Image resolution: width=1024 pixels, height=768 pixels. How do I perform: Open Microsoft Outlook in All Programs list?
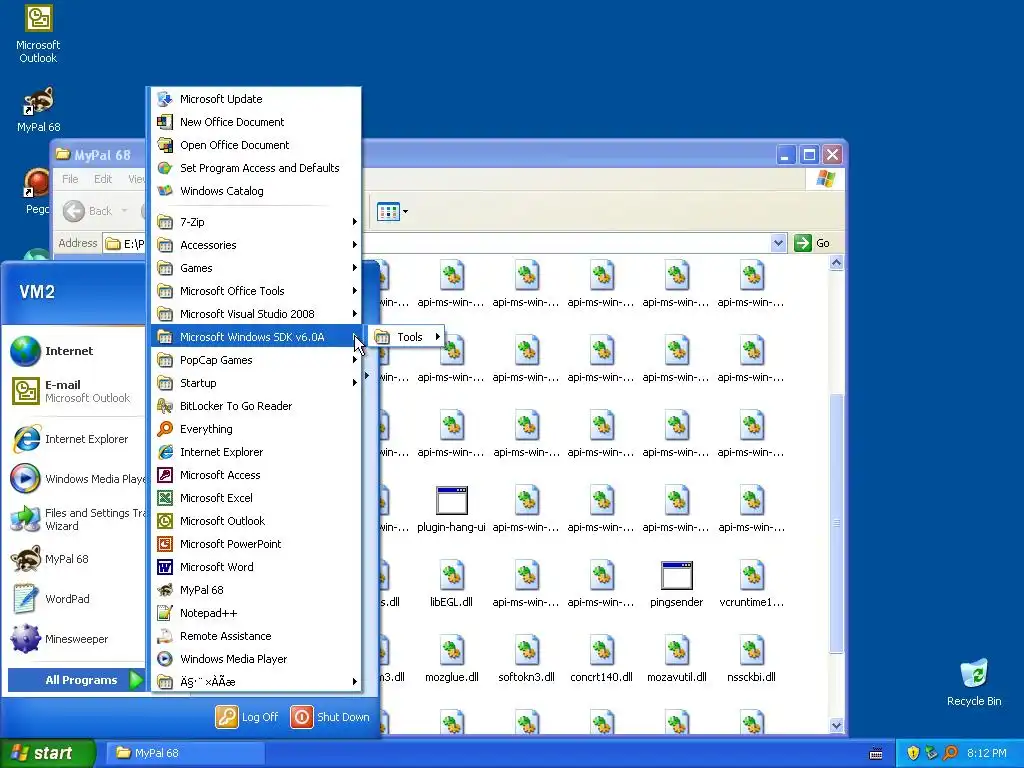point(256,520)
